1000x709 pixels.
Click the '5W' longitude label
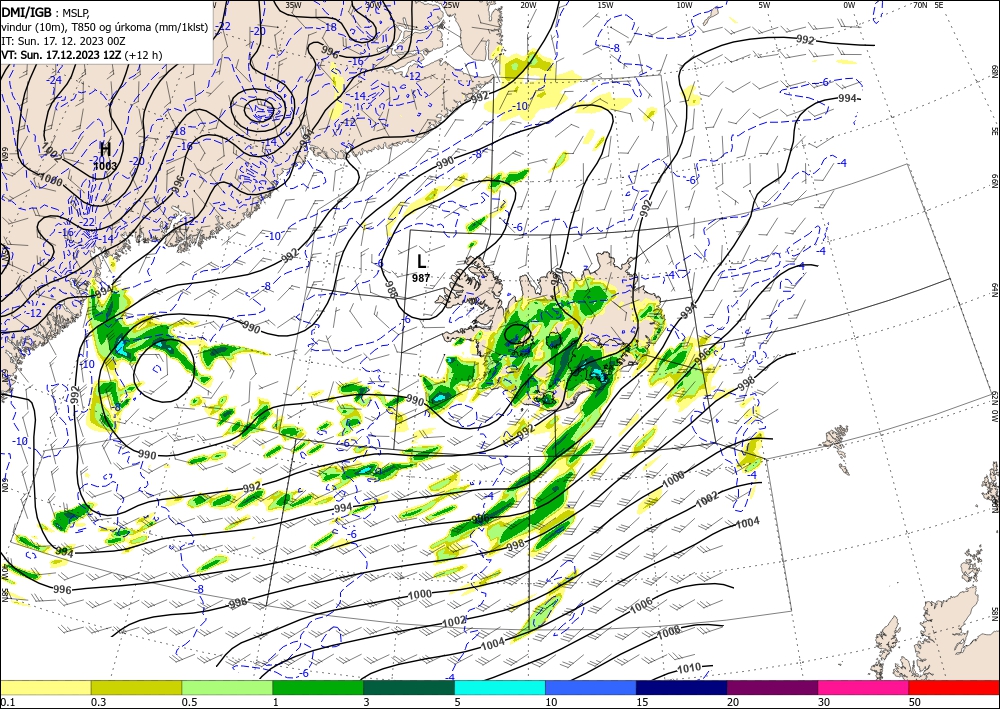coord(765,5)
